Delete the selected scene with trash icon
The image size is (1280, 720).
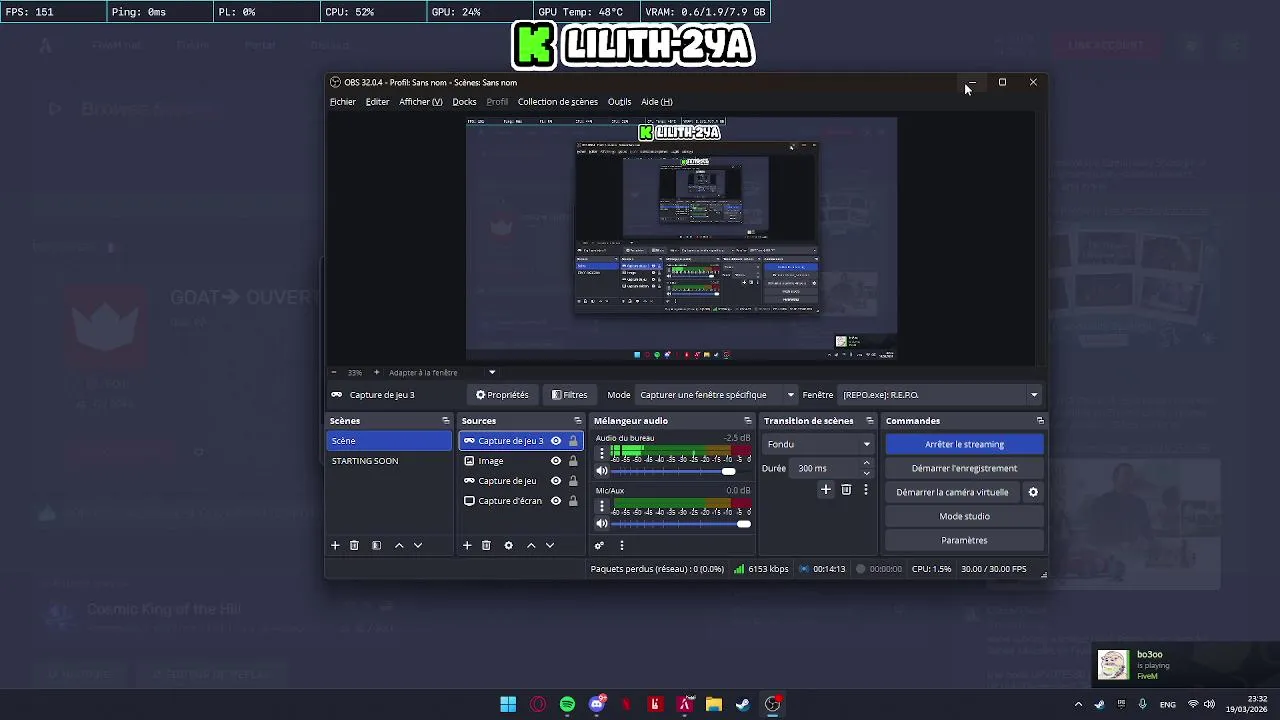coord(354,545)
